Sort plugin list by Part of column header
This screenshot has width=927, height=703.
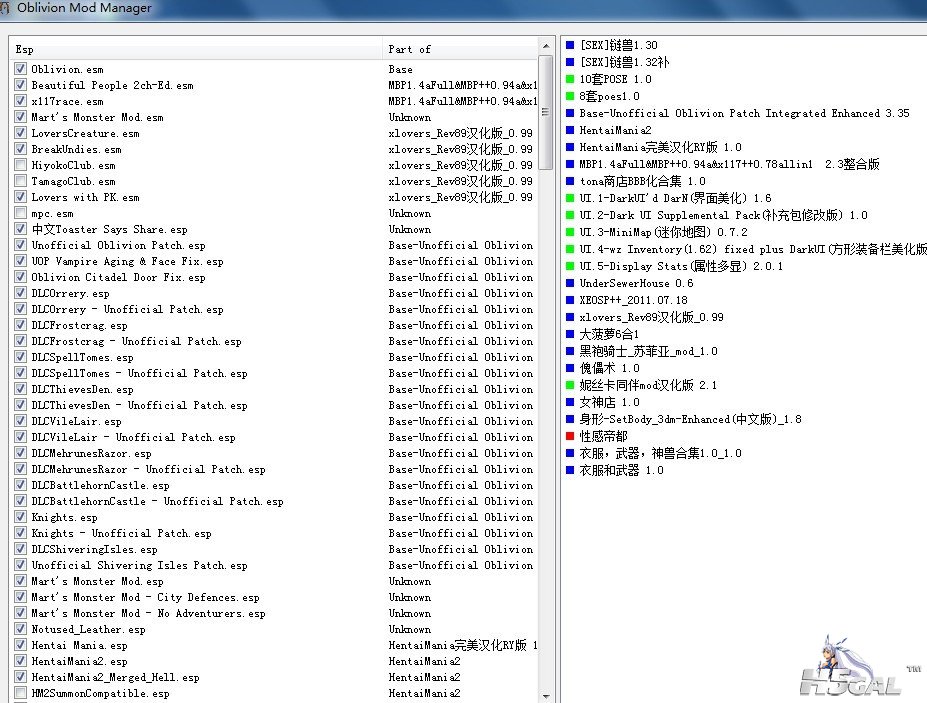[x=461, y=49]
